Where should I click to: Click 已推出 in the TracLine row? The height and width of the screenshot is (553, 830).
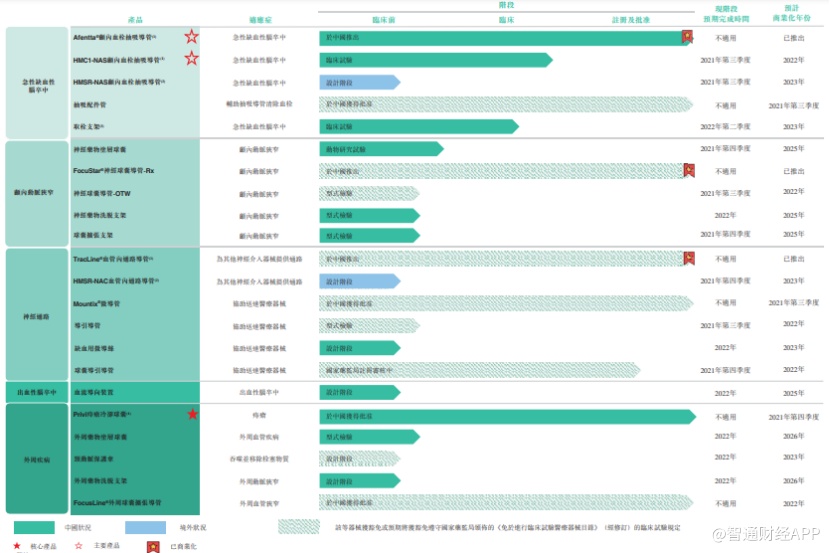click(x=793, y=259)
